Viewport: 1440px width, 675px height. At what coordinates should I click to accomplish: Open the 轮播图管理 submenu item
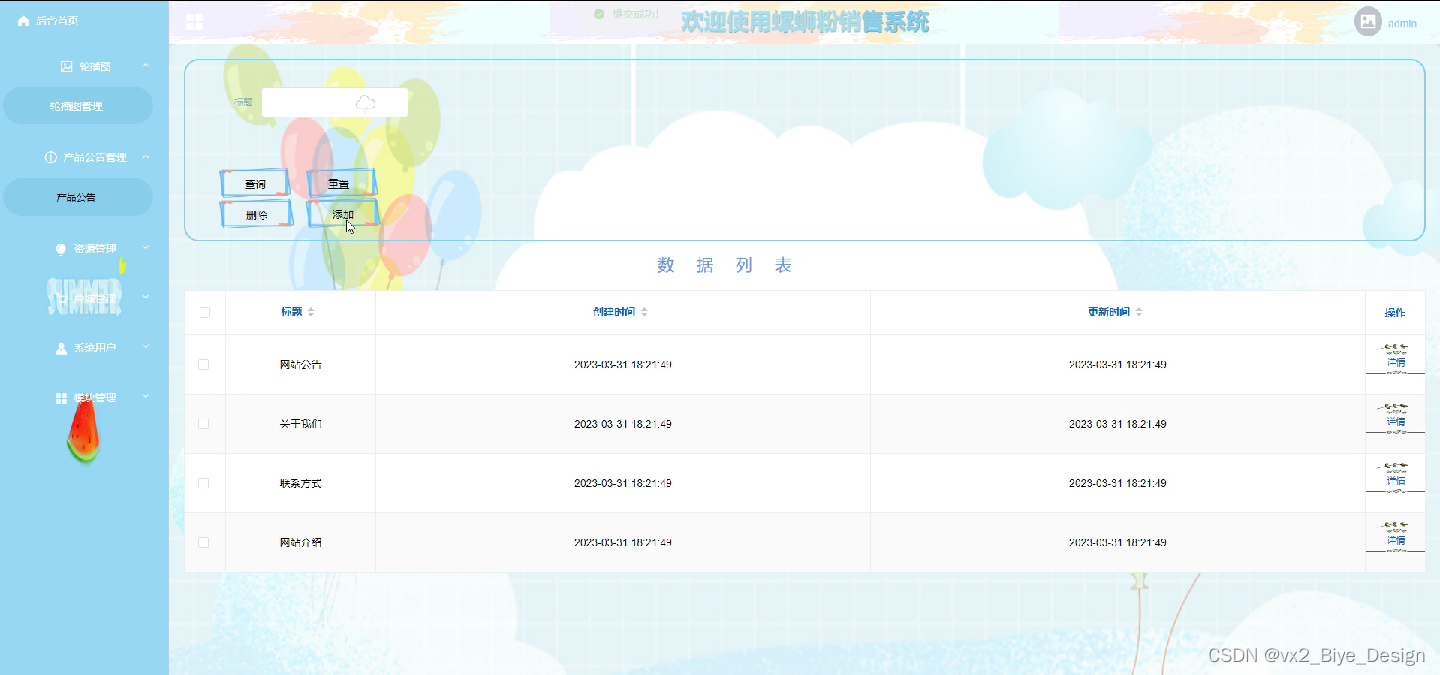pos(78,106)
